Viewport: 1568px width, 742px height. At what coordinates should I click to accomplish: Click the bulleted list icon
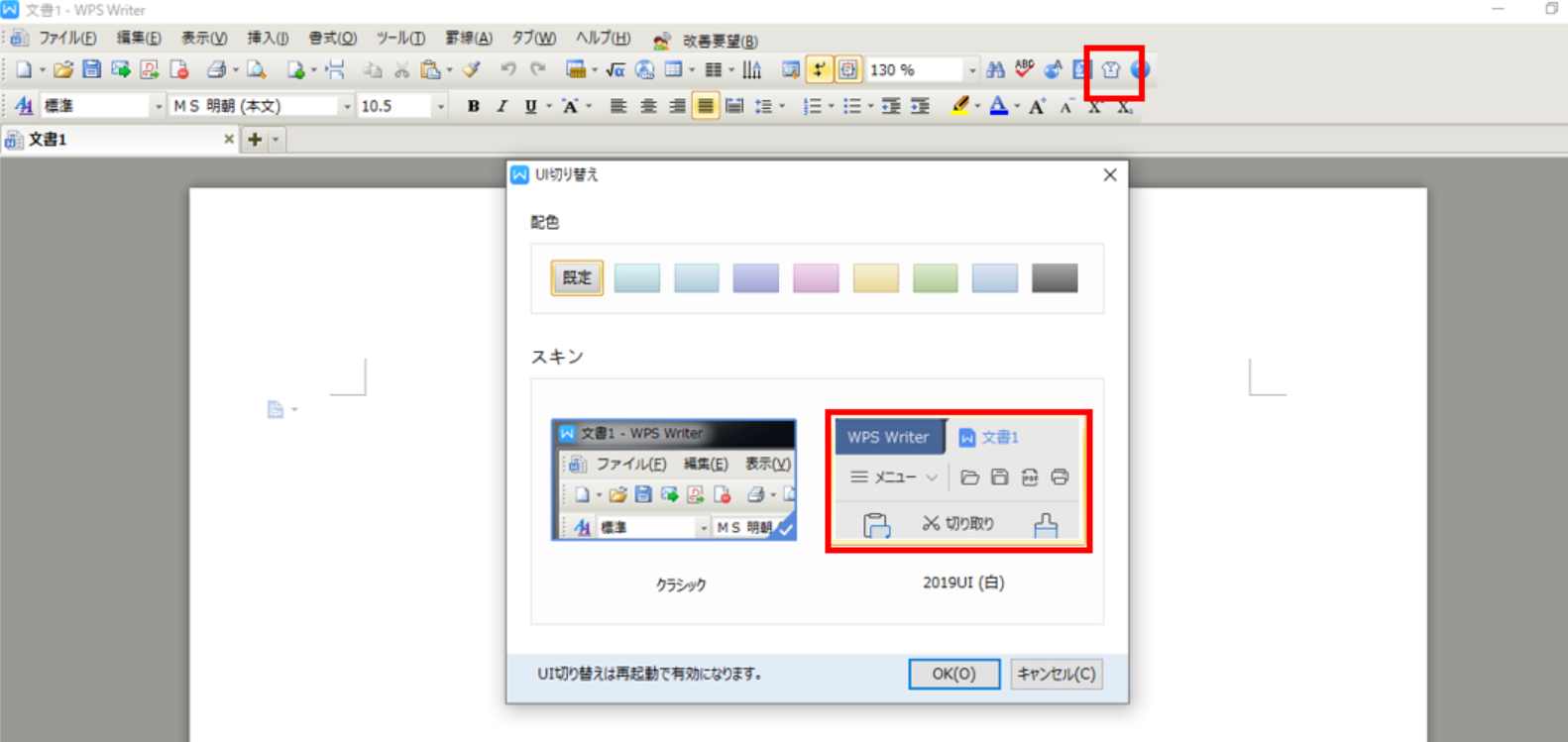click(851, 106)
